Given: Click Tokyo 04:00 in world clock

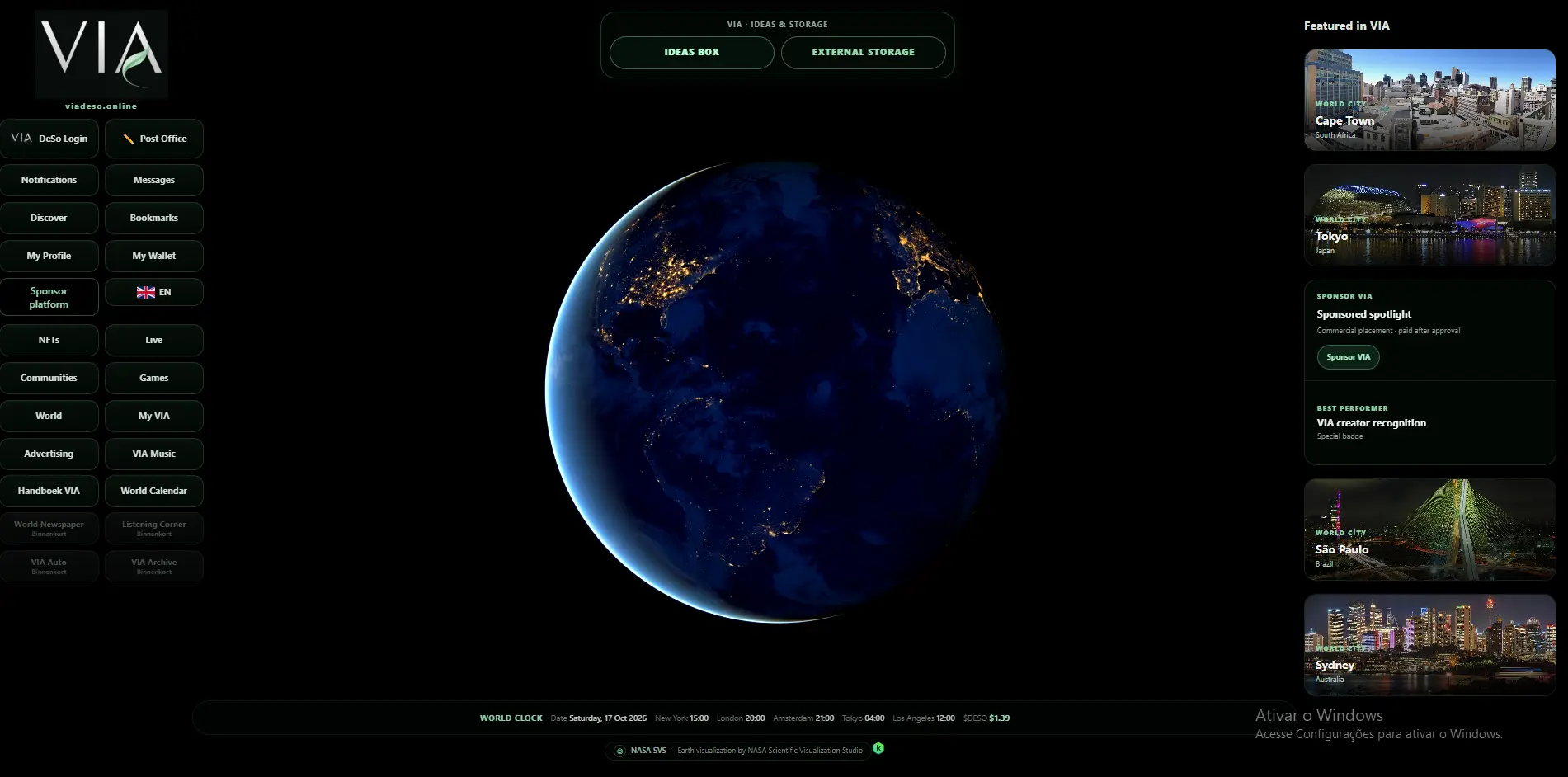Looking at the screenshot, I should (864, 718).
